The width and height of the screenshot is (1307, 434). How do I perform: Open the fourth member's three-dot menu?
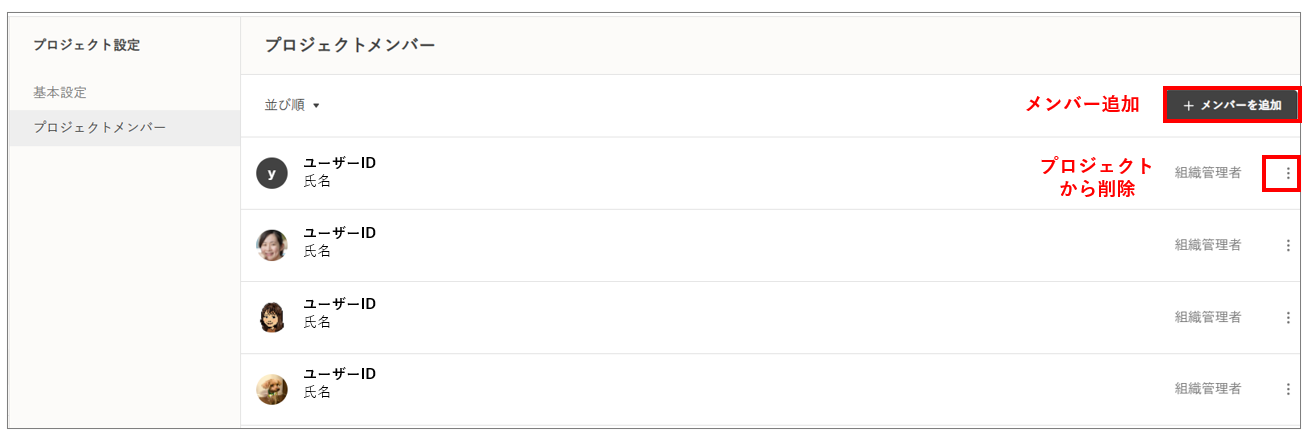(1287, 389)
